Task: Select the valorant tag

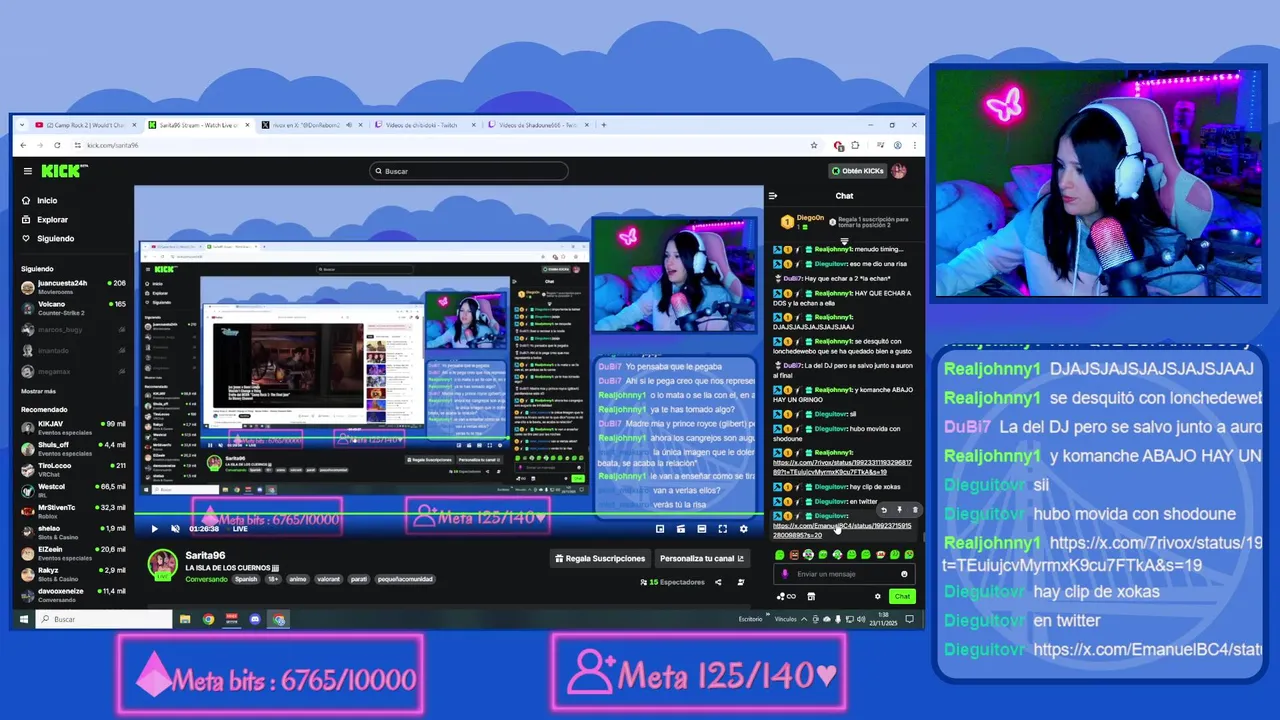Action: click(x=328, y=579)
